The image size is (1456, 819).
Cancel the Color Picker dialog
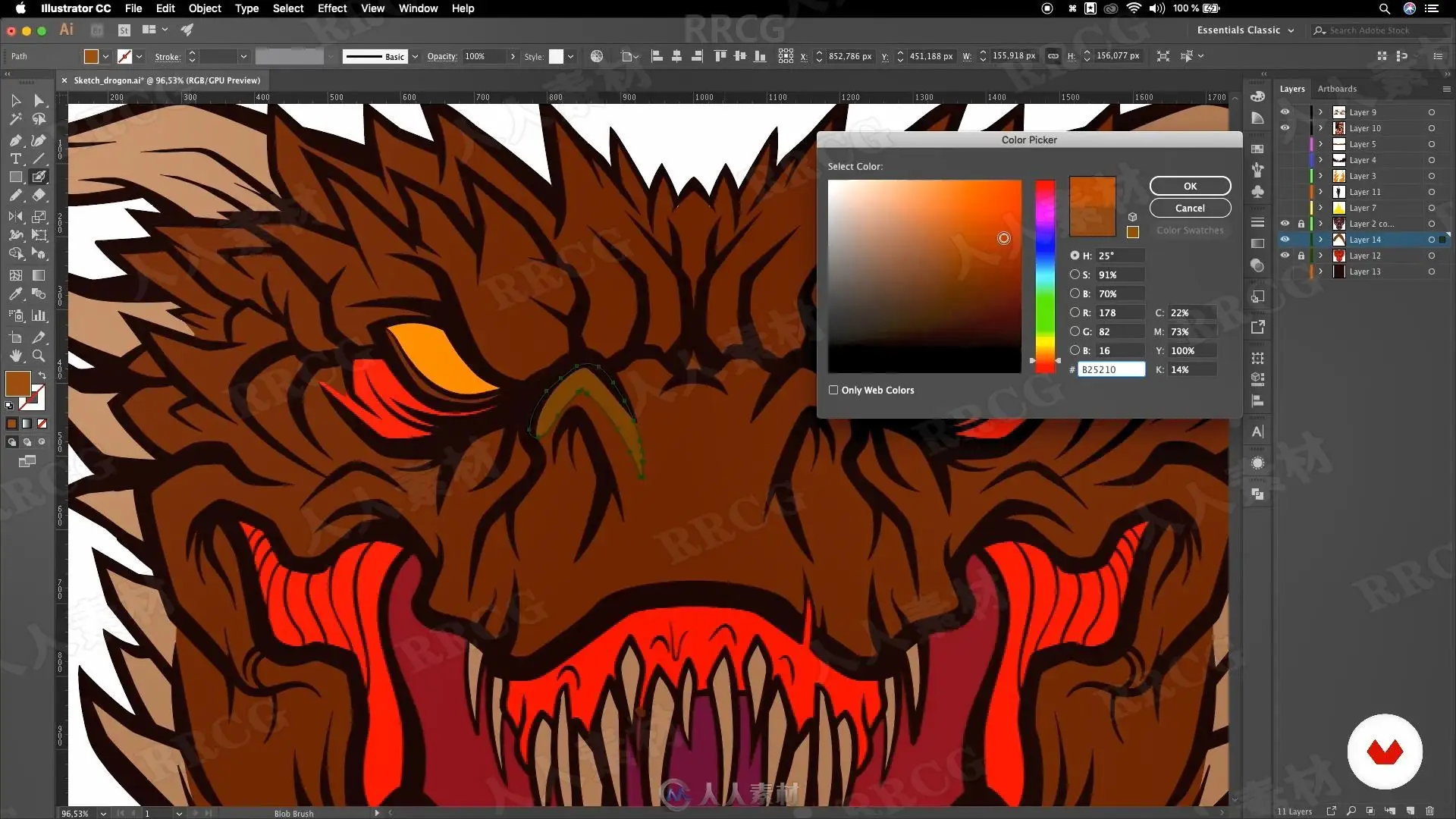pos(1190,208)
